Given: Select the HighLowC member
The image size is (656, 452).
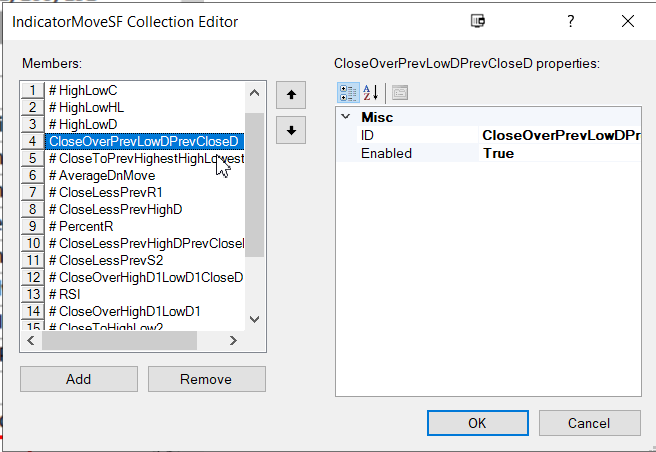Looking at the screenshot, I should tap(88, 90).
